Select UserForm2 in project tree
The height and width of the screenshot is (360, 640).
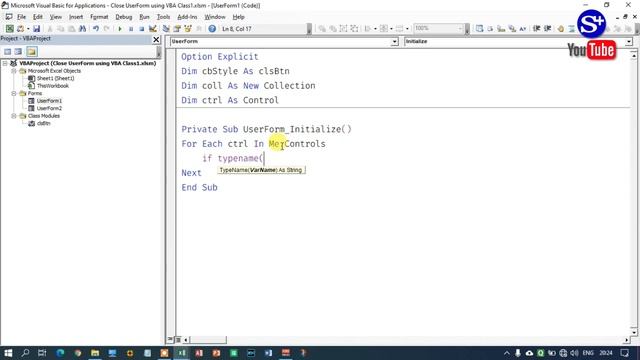49,109
